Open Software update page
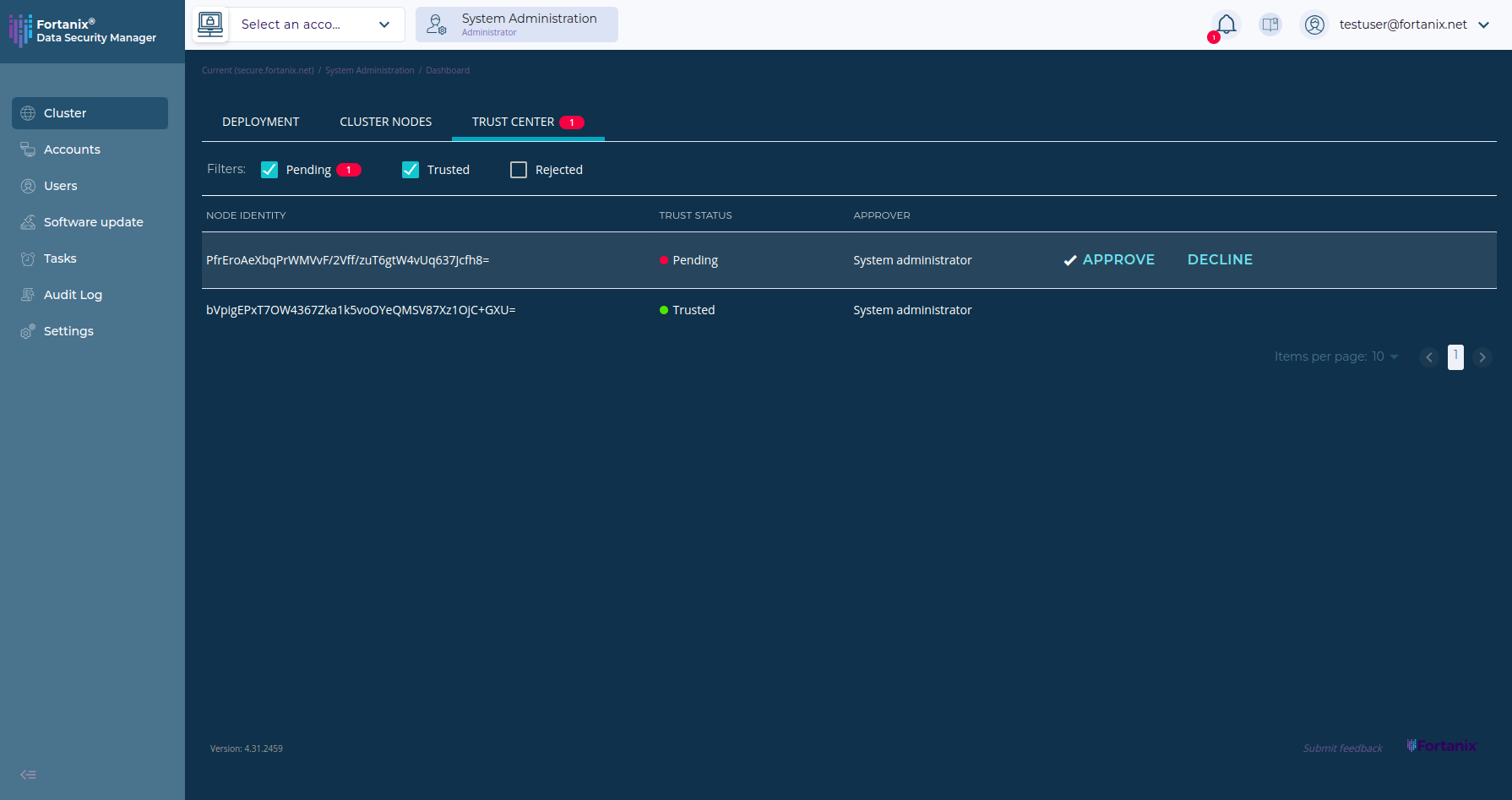Image resolution: width=1512 pixels, height=800 pixels. pyautogui.click(x=93, y=222)
